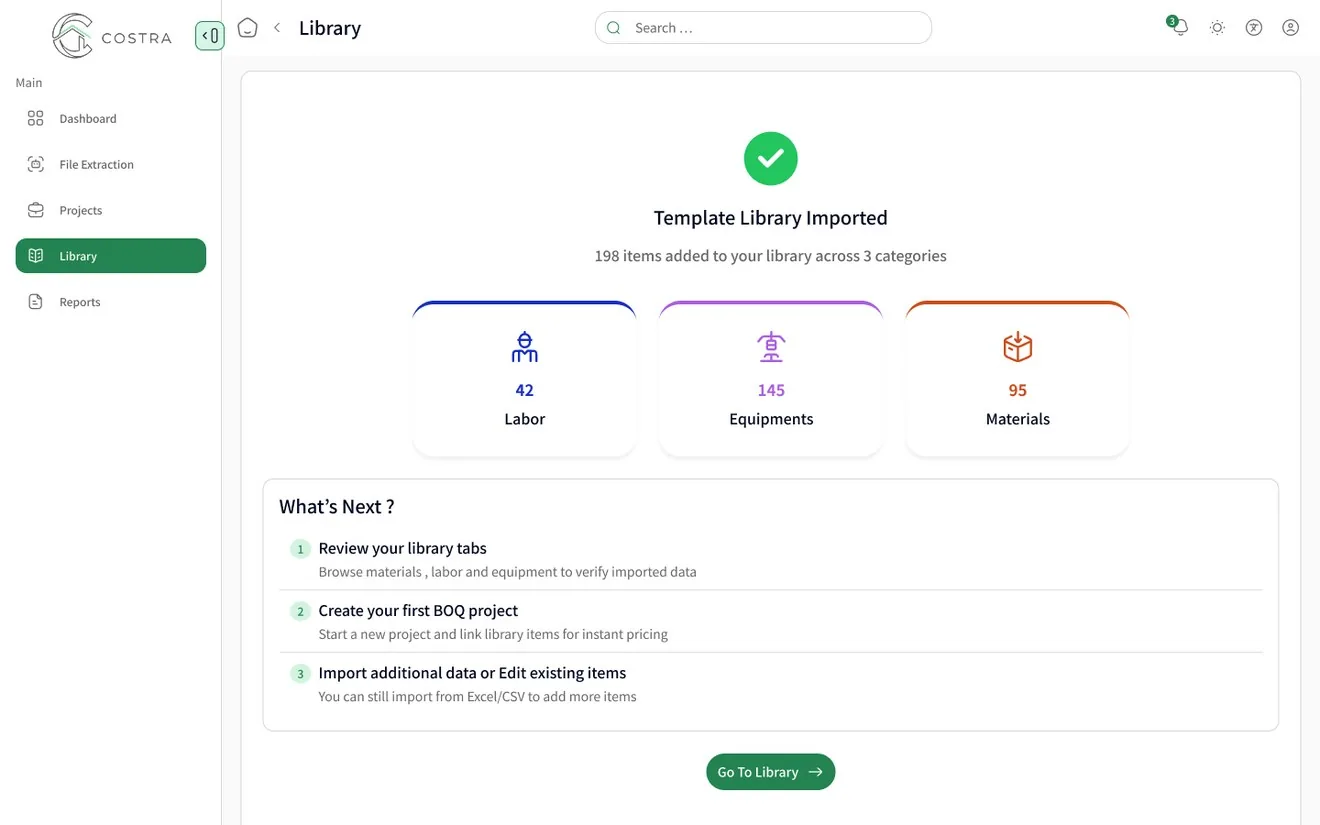
Task: Click the notification count badge 3
Action: click(1172, 21)
